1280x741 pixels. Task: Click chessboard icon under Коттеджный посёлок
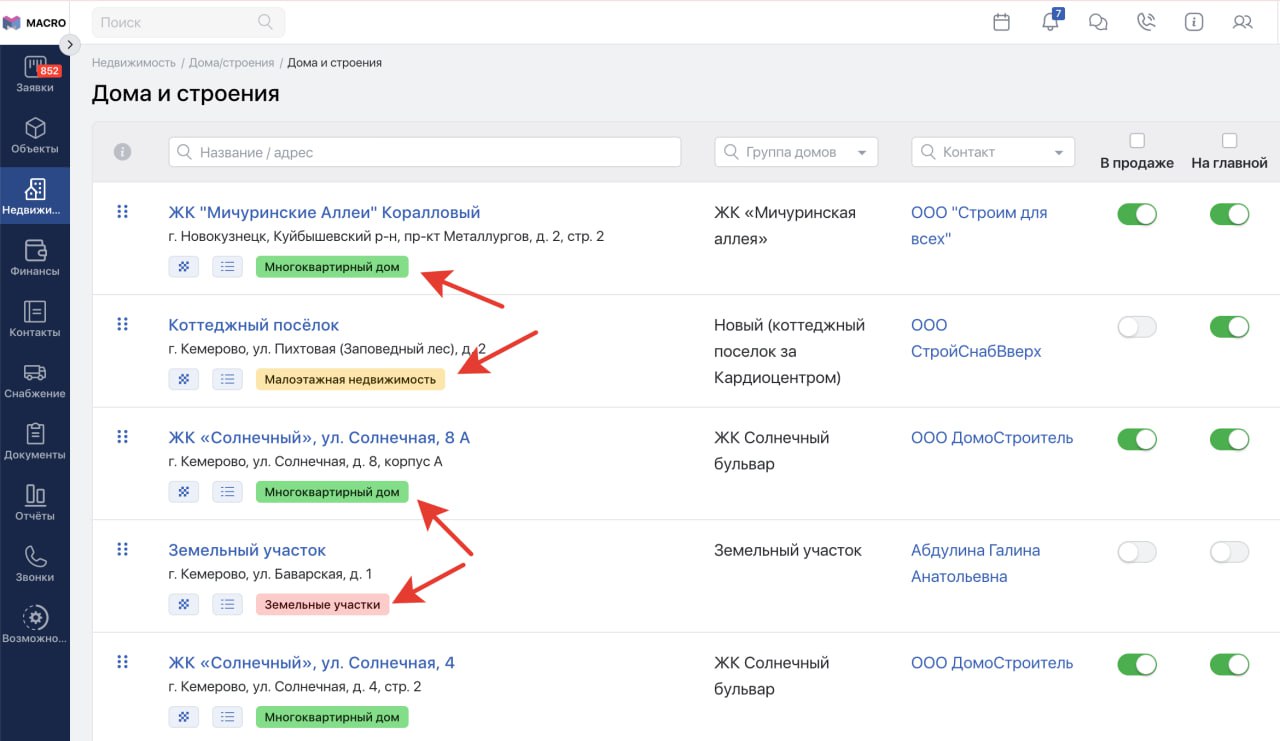click(x=184, y=380)
